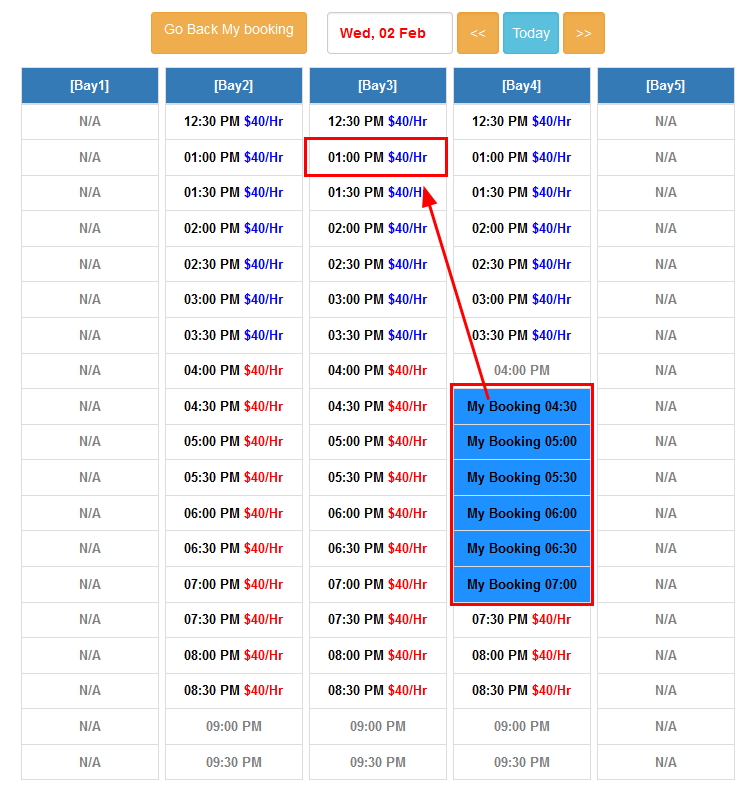Click the 04:00 PM slot in Bay2
Viewport: 744px width, 788px height.
click(233, 370)
